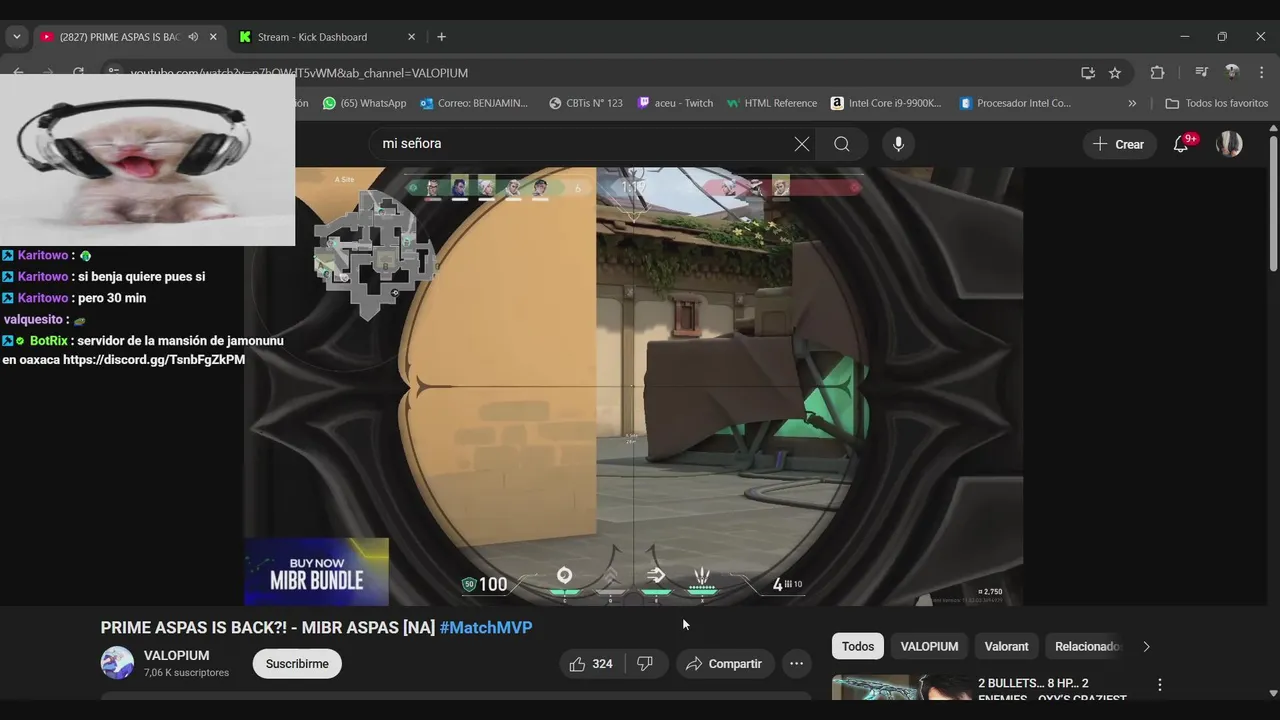Open the VALOPIUM channel avatar
Viewport: 1280px width, 720px height.
click(117, 663)
